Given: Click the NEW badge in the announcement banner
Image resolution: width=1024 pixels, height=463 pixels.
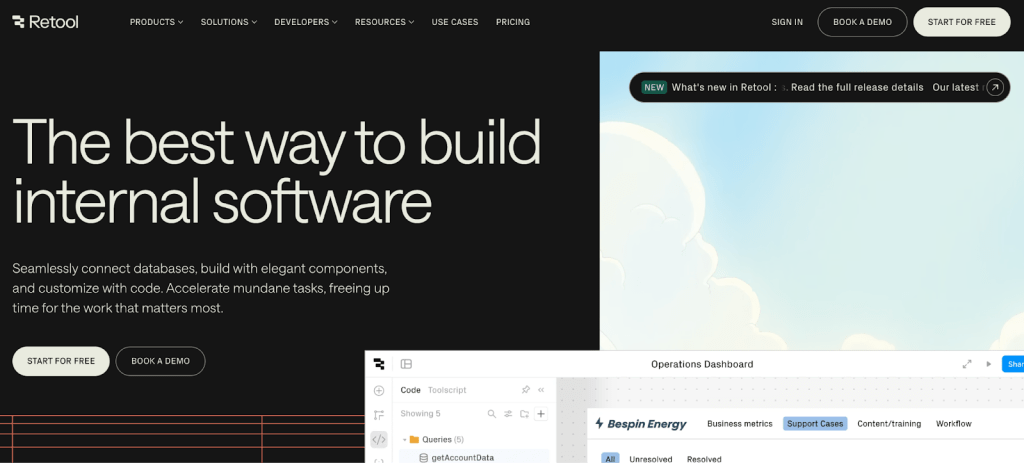Looking at the screenshot, I should [x=654, y=88].
